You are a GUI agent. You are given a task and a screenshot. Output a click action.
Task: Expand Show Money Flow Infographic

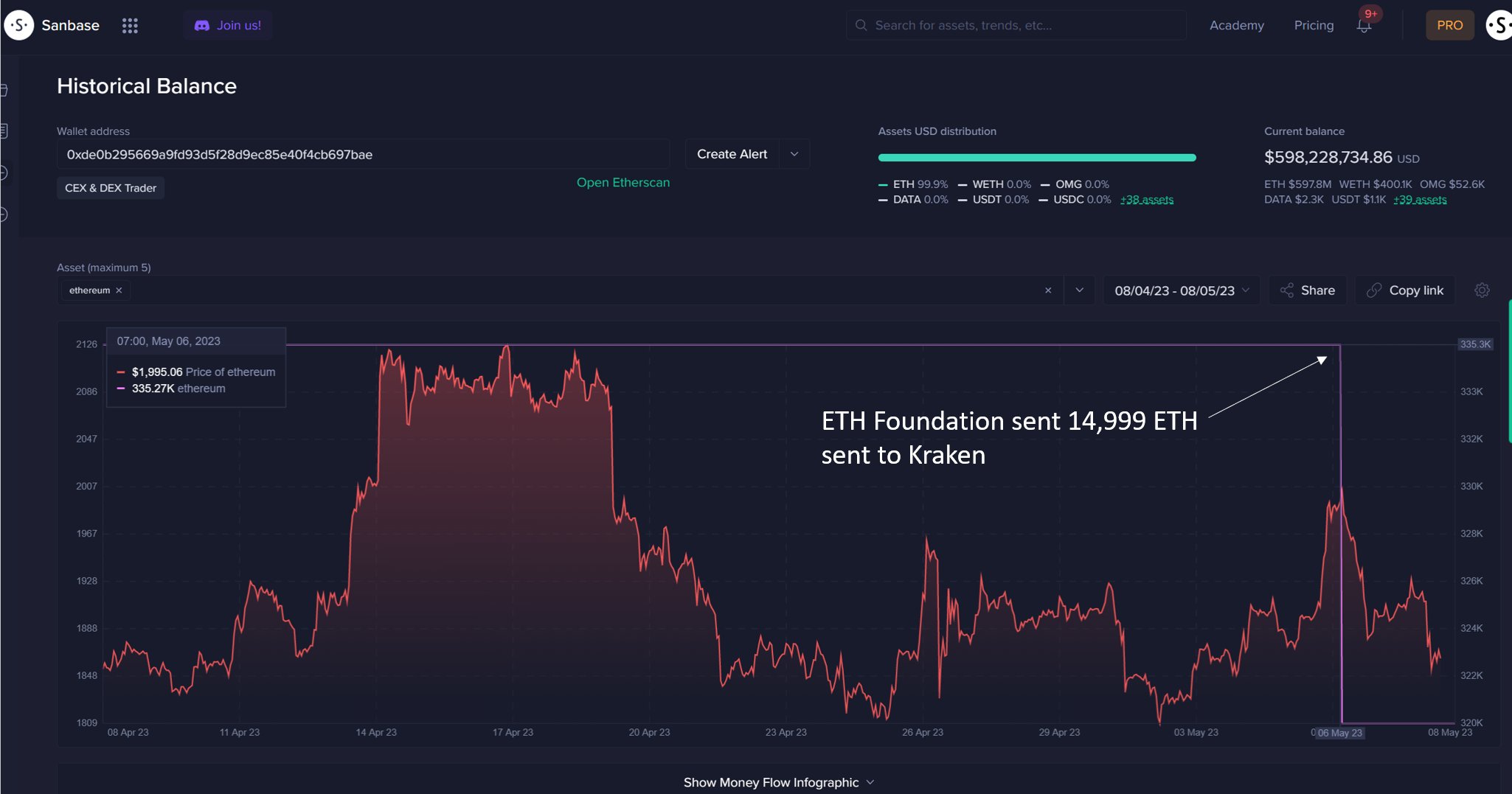pyautogui.click(x=779, y=782)
